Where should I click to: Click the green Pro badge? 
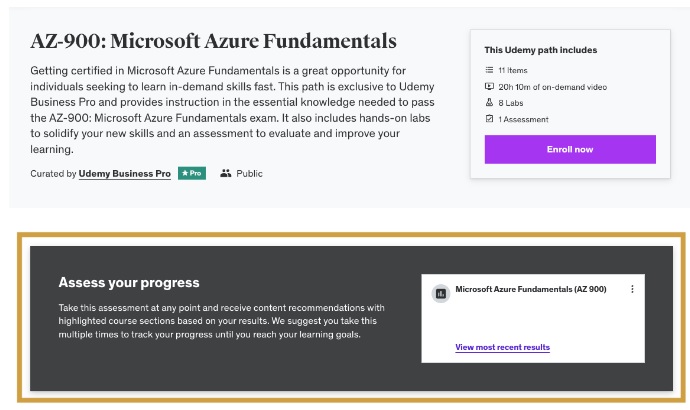pos(191,173)
